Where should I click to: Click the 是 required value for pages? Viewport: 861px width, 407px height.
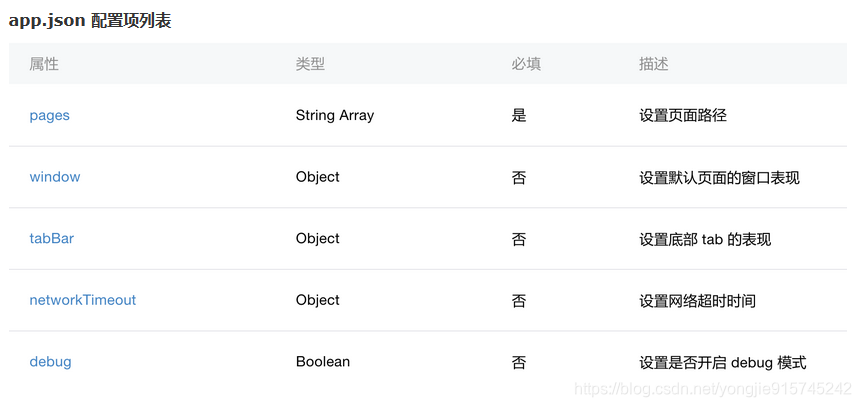[x=519, y=115]
